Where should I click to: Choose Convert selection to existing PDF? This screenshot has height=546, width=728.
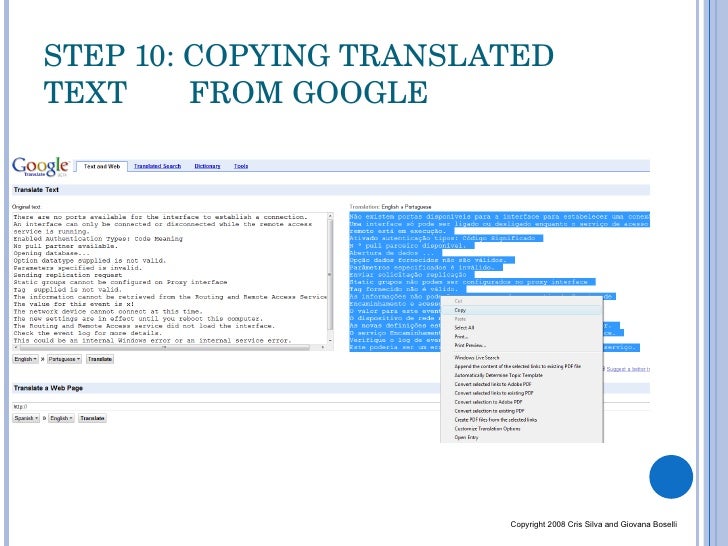coord(521,411)
